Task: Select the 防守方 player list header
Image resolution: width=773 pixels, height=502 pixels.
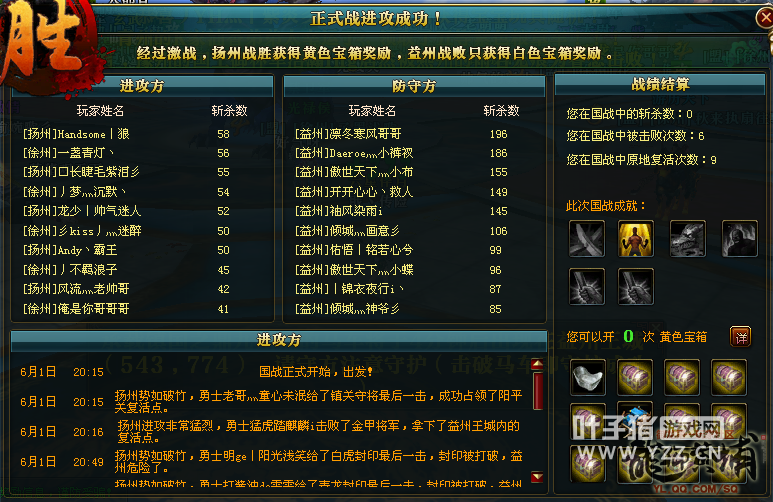Action: click(x=414, y=86)
